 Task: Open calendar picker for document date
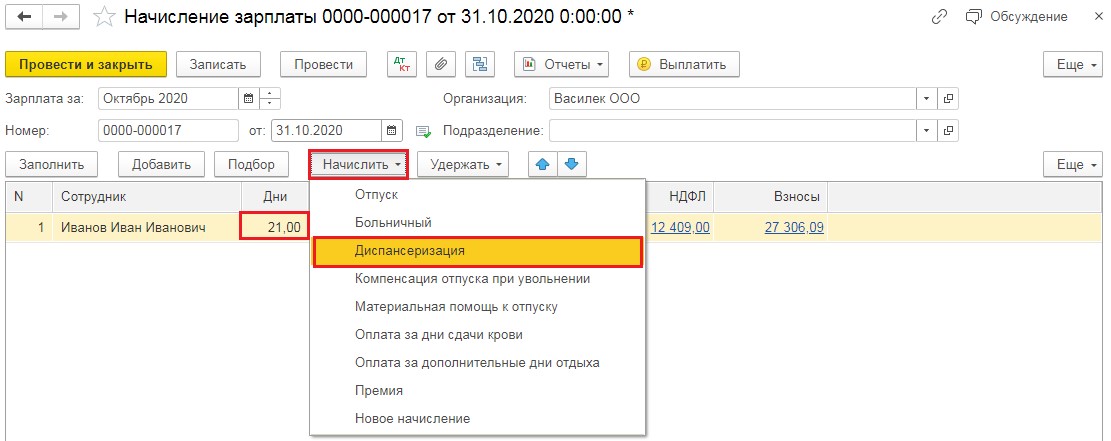point(393,130)
